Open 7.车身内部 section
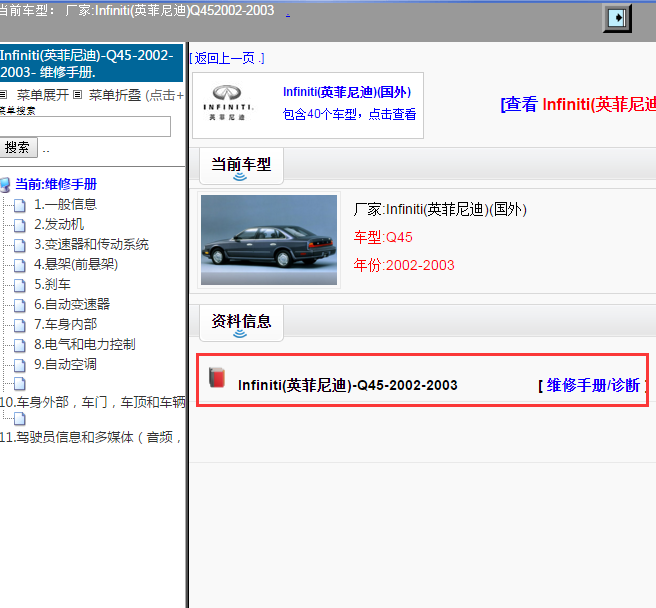 [x=66, y=325]
